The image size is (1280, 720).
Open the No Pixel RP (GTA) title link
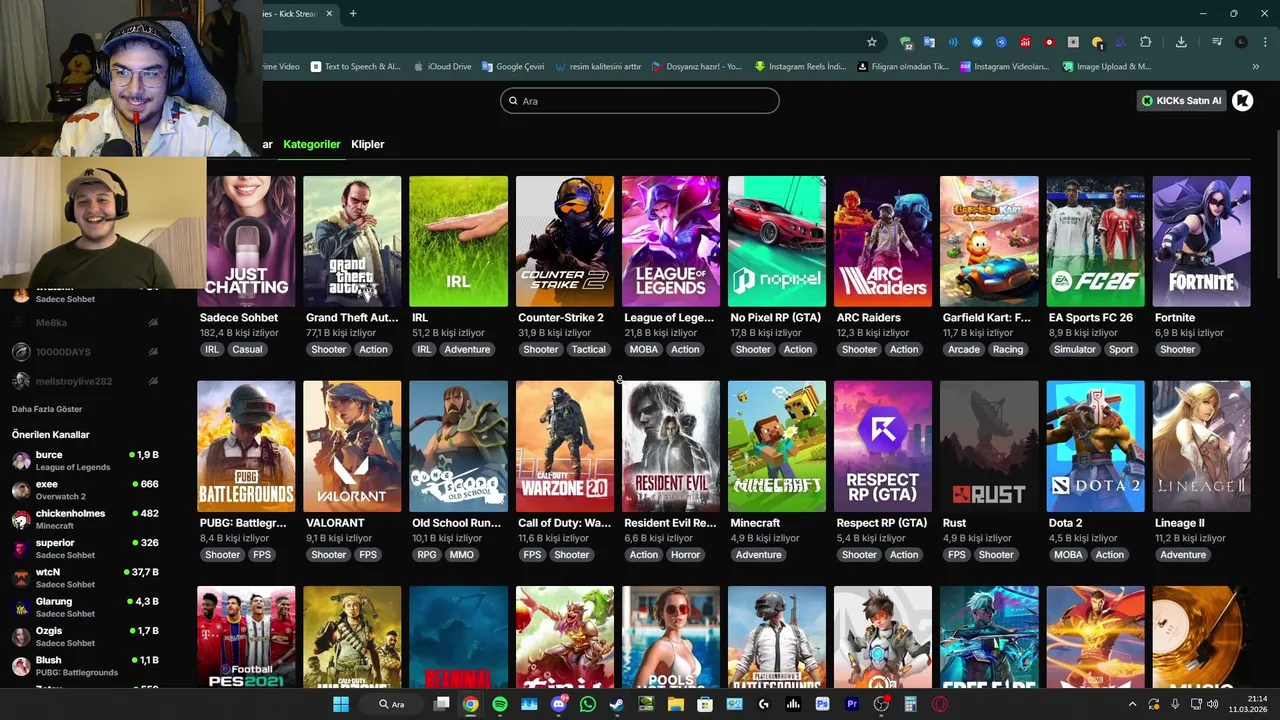(x=775, y=318)
